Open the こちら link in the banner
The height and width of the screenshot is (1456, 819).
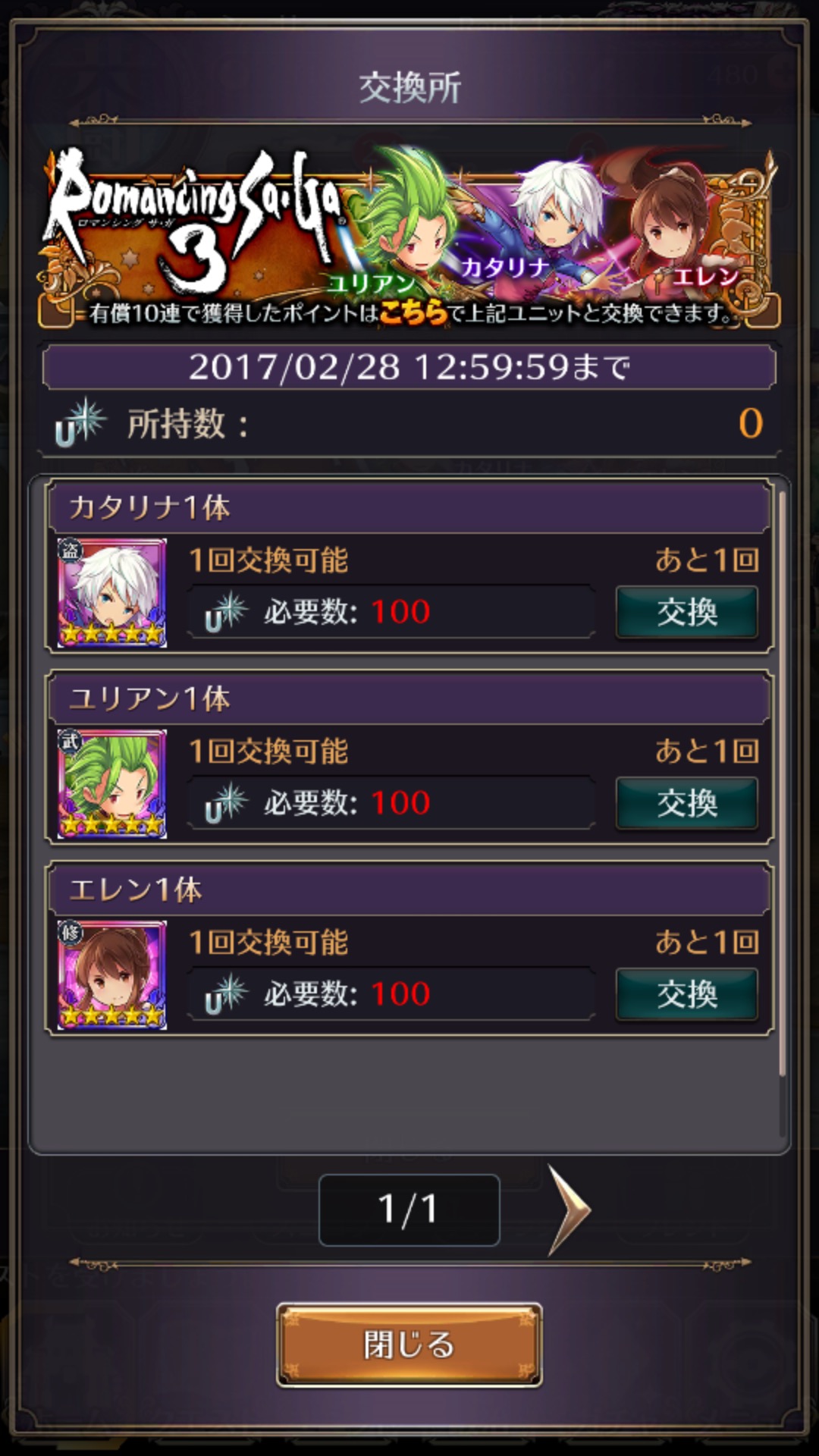click(x=413, y=312)
